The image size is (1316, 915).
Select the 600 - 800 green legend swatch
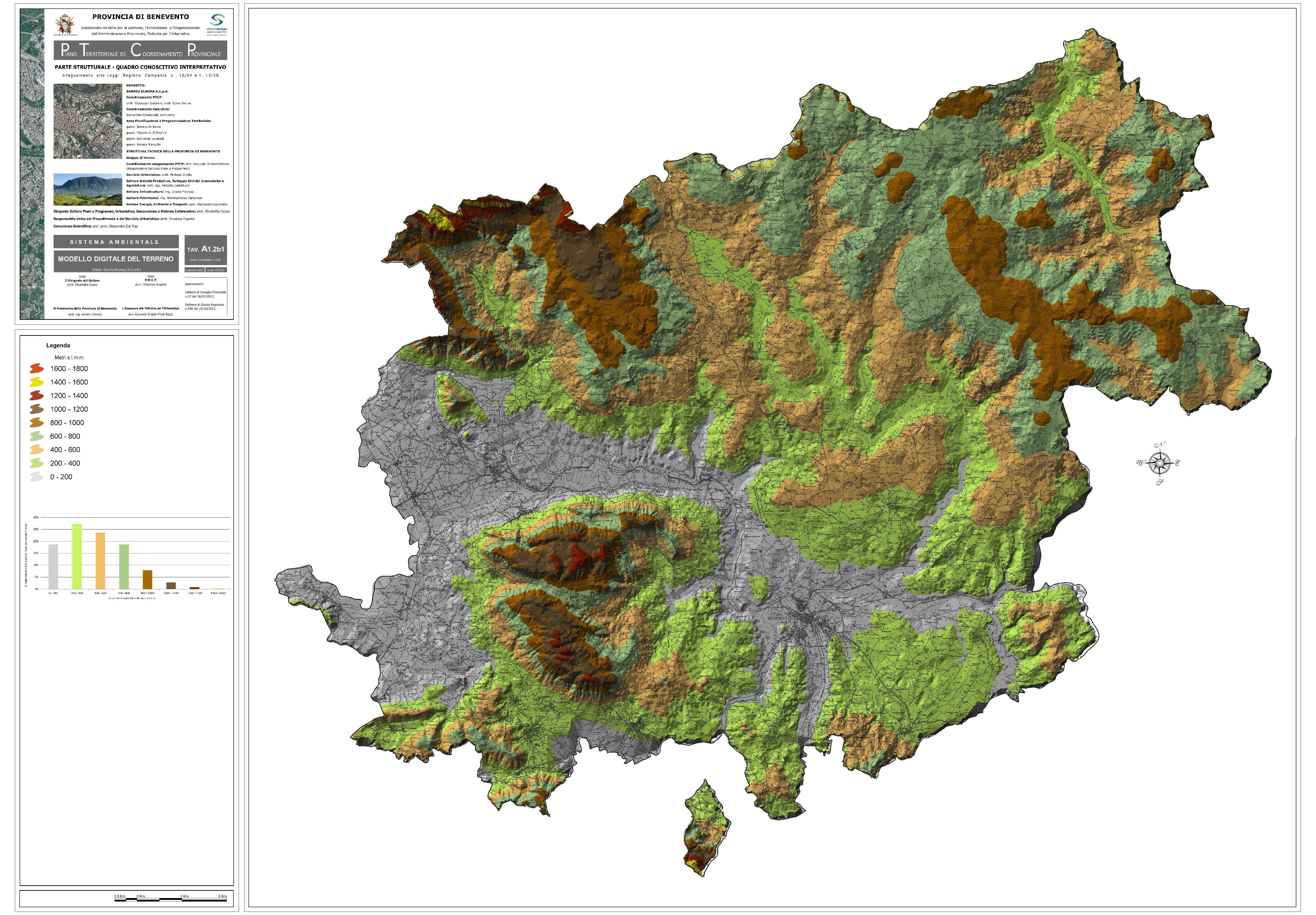[x=37, y=436]
